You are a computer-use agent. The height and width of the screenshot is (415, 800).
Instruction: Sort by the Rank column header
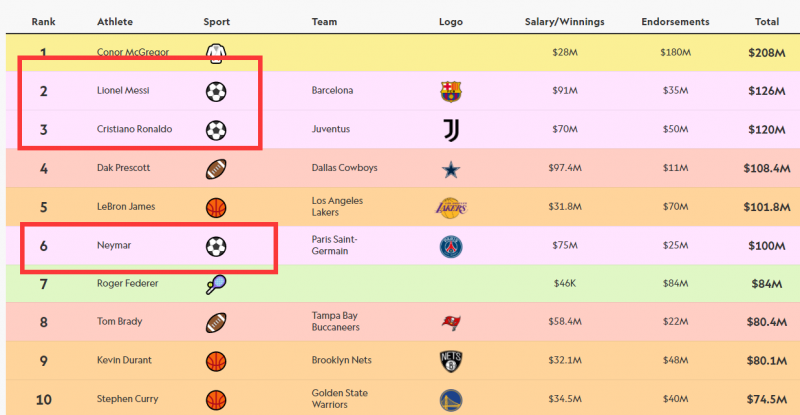42,21
